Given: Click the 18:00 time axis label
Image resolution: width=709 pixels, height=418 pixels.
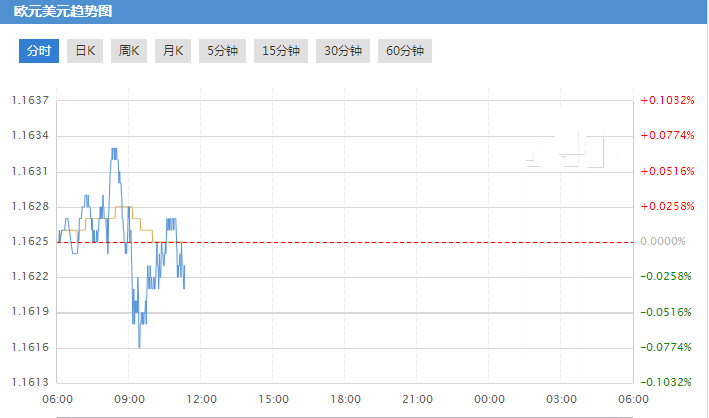Looking at the screenshot, I should pyautogui.click(x=346, y=399).
